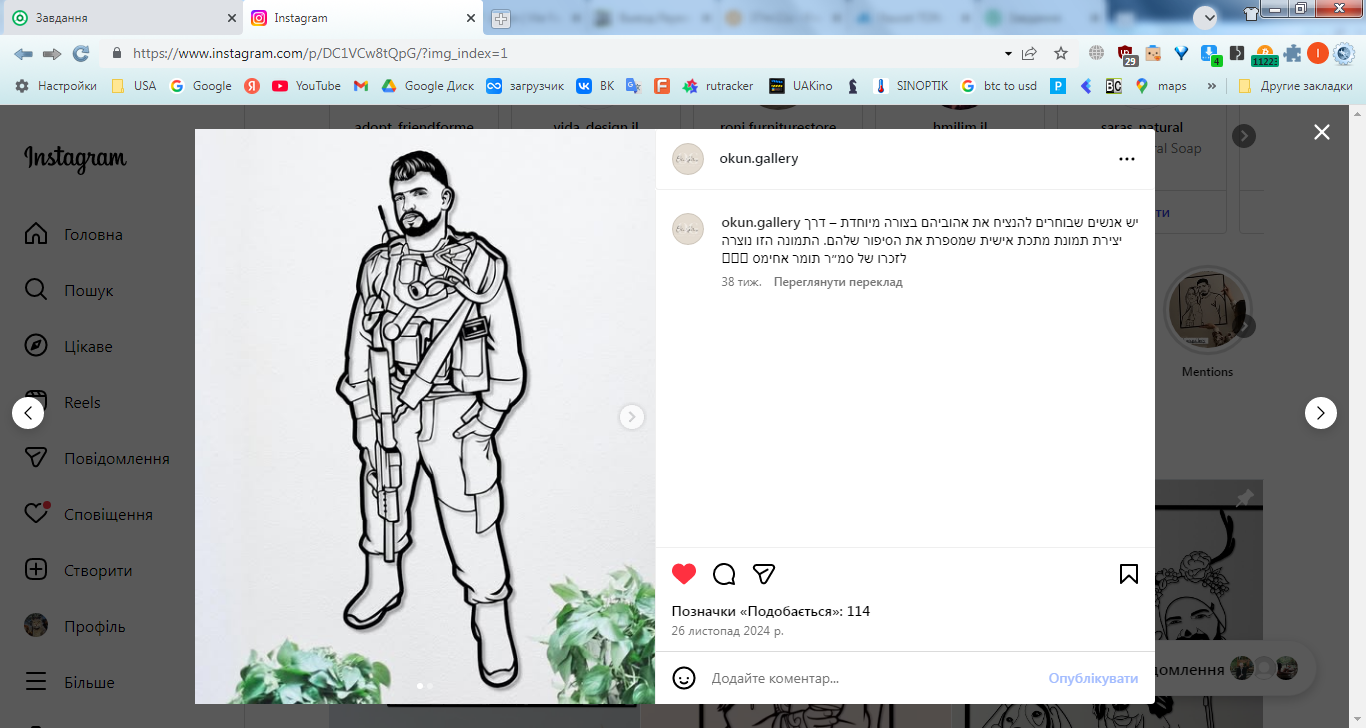Select Створити in sidebar
The width and height of the screenshot is (1366, 728).
(78, 571)
